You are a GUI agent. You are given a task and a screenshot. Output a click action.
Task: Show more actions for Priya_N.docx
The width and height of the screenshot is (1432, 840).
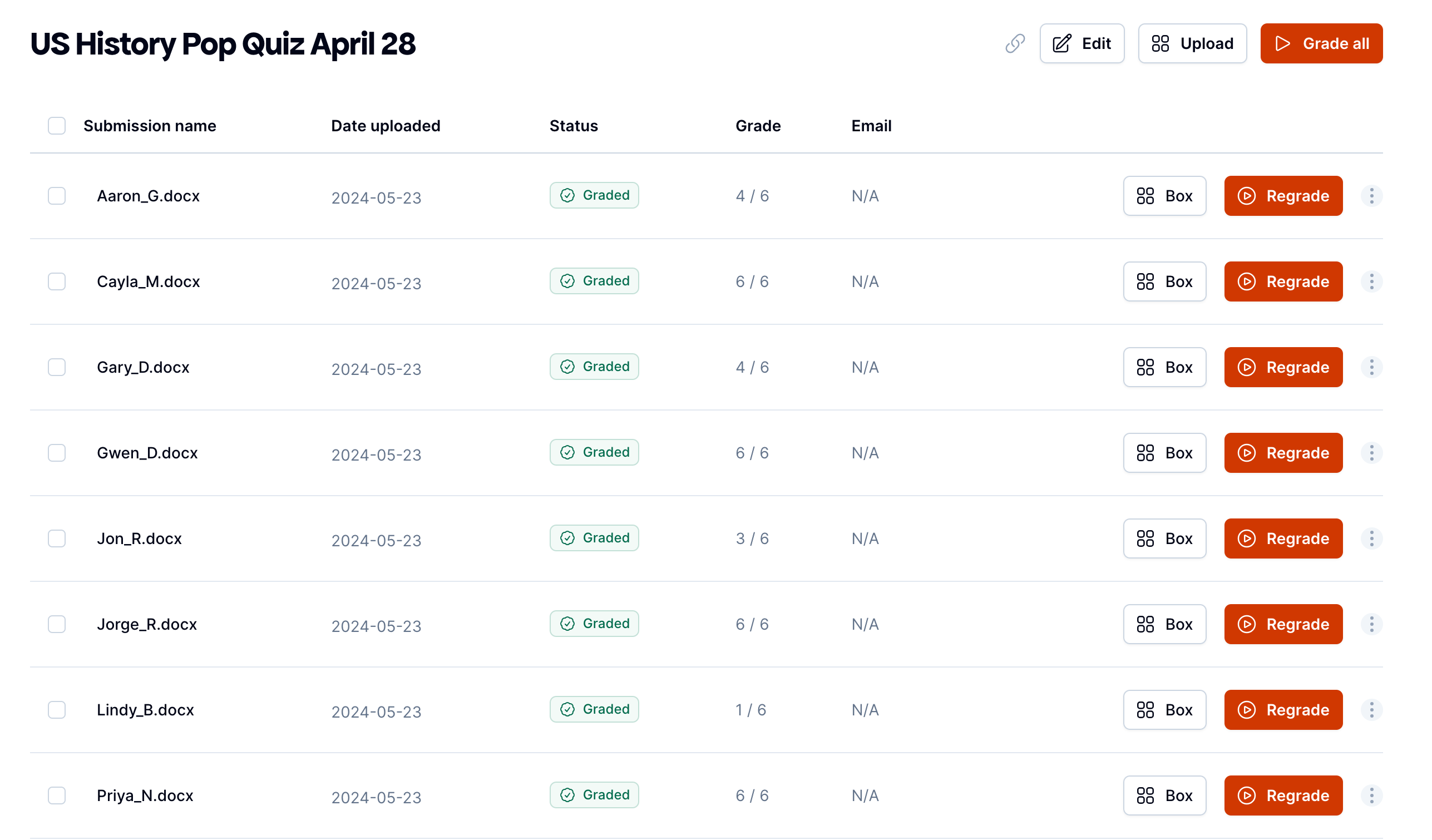(1371, 795)
